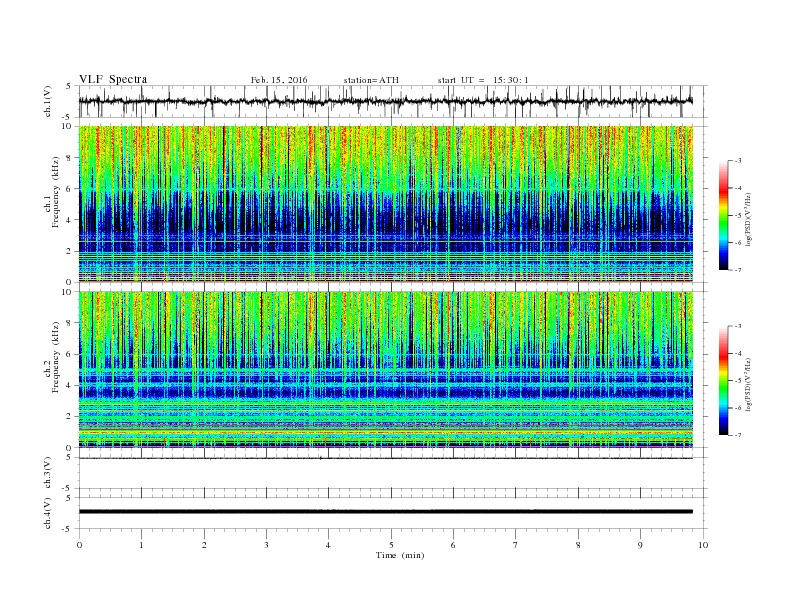Image resolution: width=792 pixels, height=612 pixels.
Task: Click the "9" tick label on the time axis
Action: (x=640, y=545)
